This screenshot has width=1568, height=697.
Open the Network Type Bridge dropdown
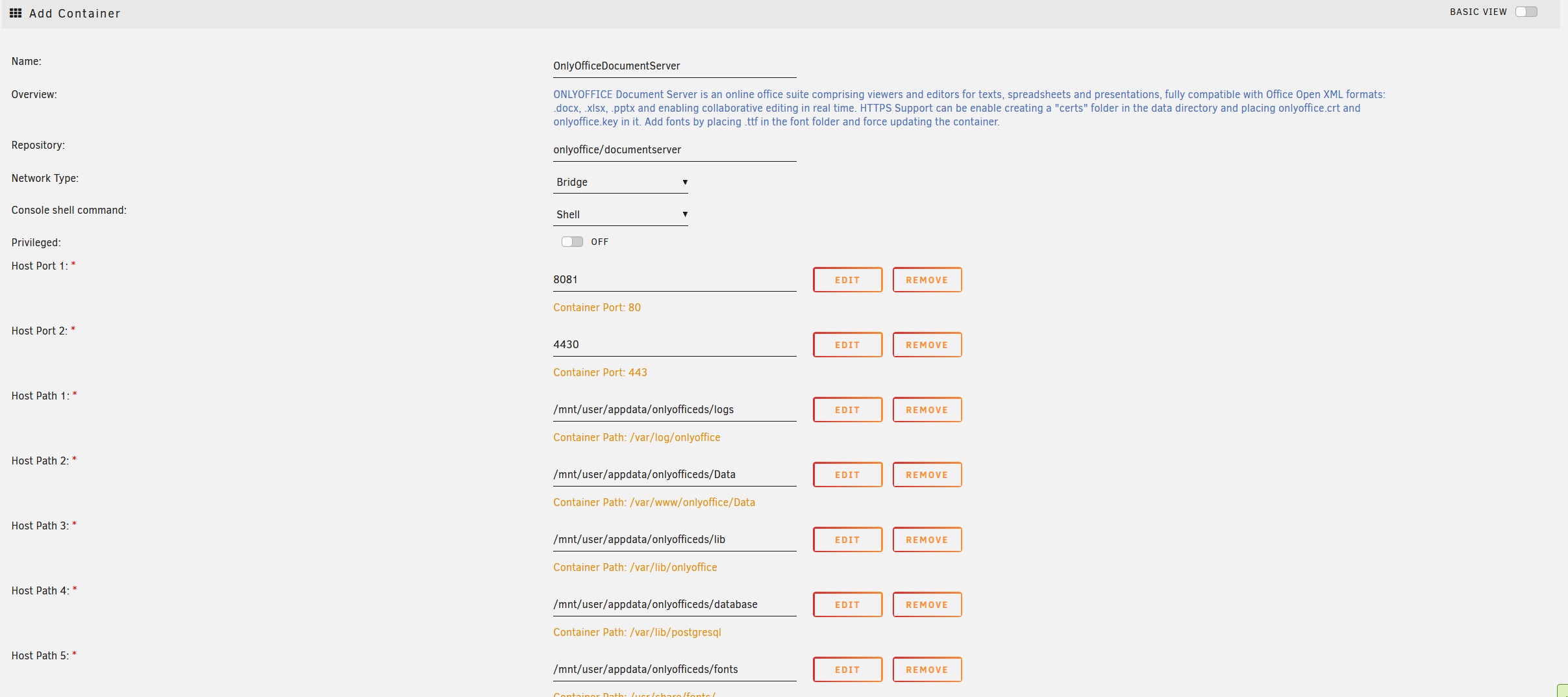pos(621,182)
